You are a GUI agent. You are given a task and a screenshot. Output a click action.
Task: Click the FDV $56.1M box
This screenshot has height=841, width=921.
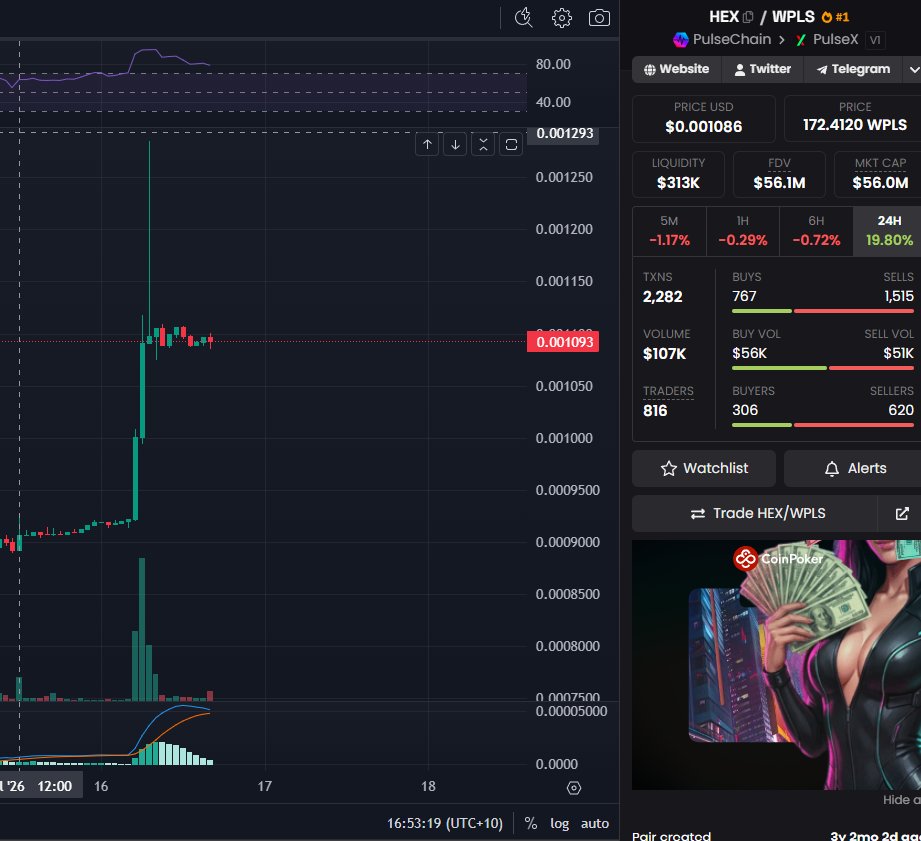(779, 174)
